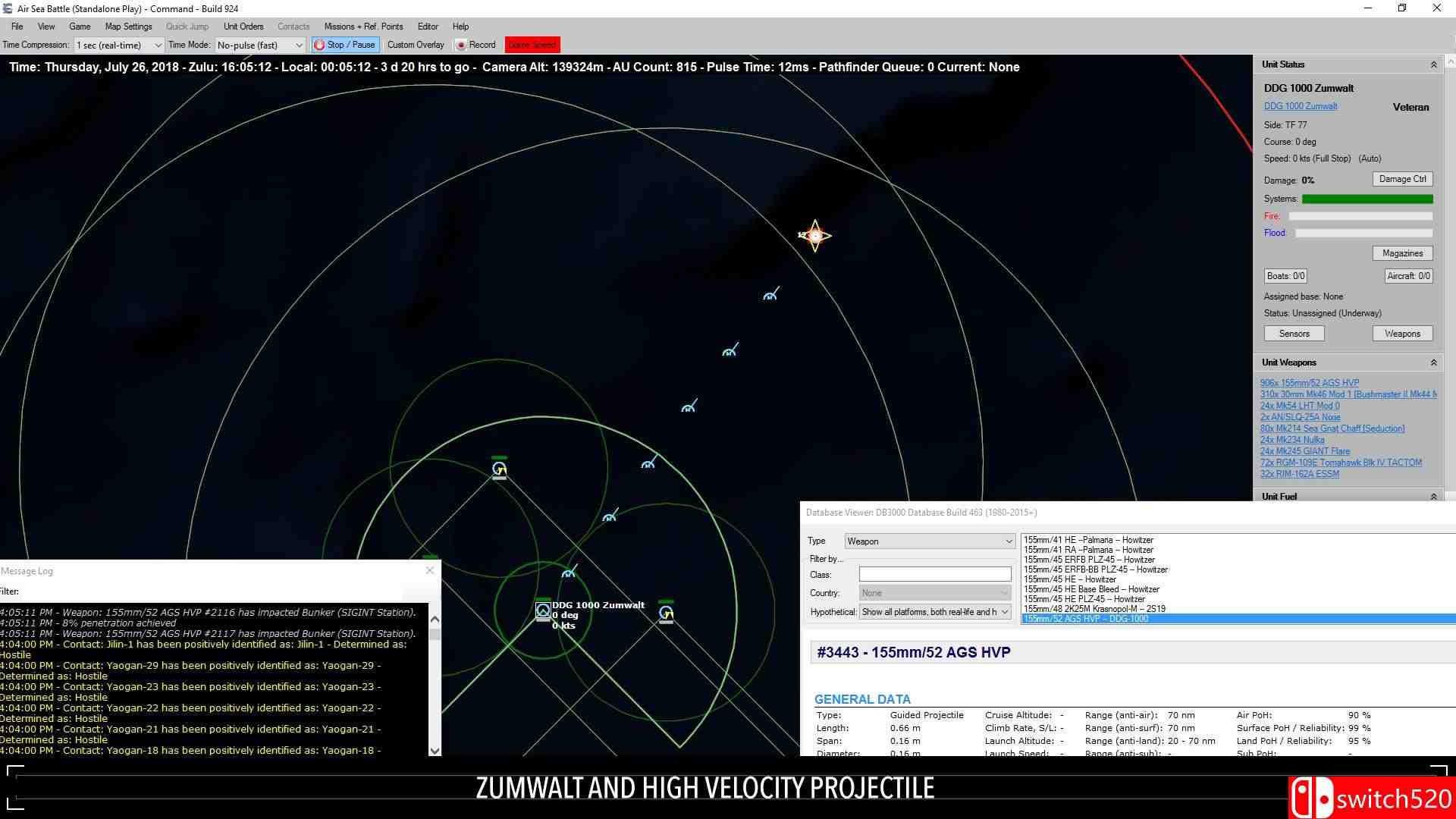Open the Time Compression dropdown
The width and height of the screenshot is (1456, 819).
(119, 45)
